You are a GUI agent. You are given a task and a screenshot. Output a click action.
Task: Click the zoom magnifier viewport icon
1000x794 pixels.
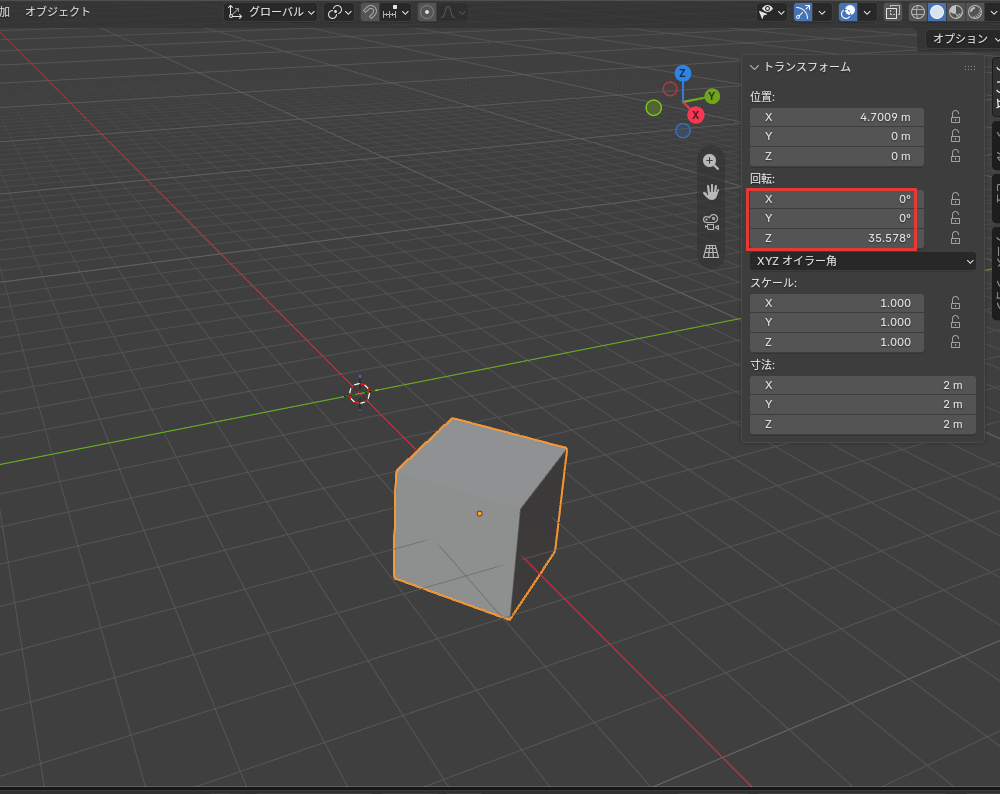tap(710, 162)
